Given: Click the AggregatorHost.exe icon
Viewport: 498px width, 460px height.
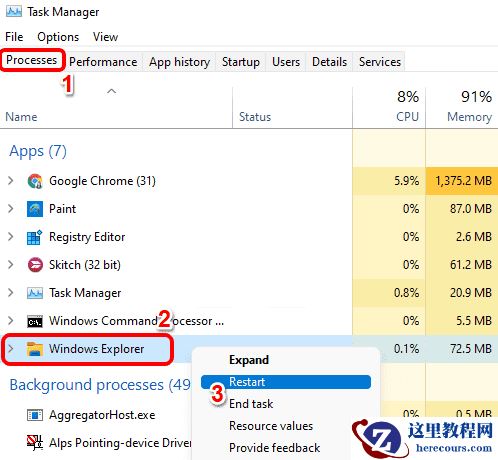Looking at the screenshot, I should 35,415.
